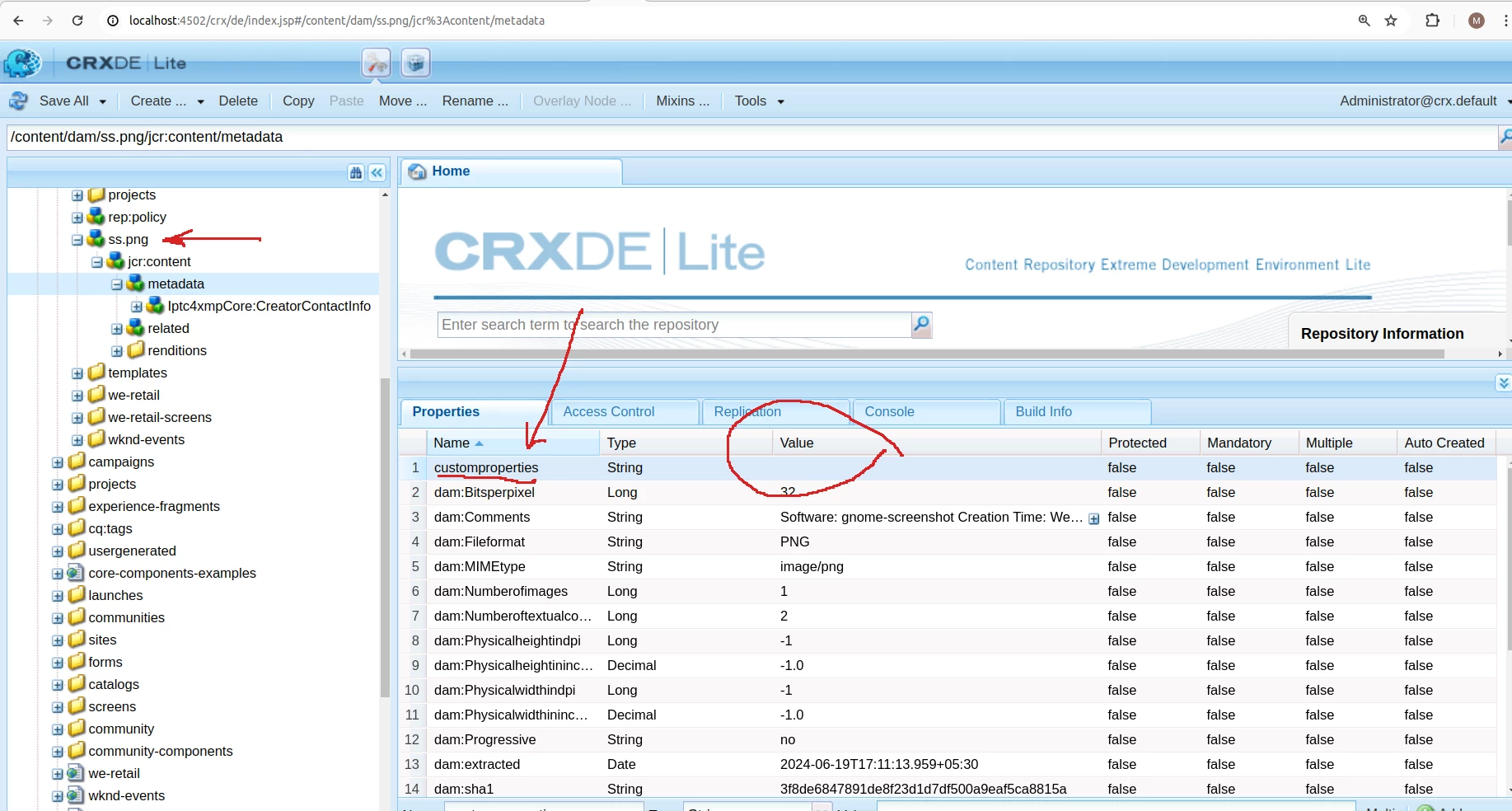Click the repository path input field
This screenshot has width=1512, height=811.
751,137
